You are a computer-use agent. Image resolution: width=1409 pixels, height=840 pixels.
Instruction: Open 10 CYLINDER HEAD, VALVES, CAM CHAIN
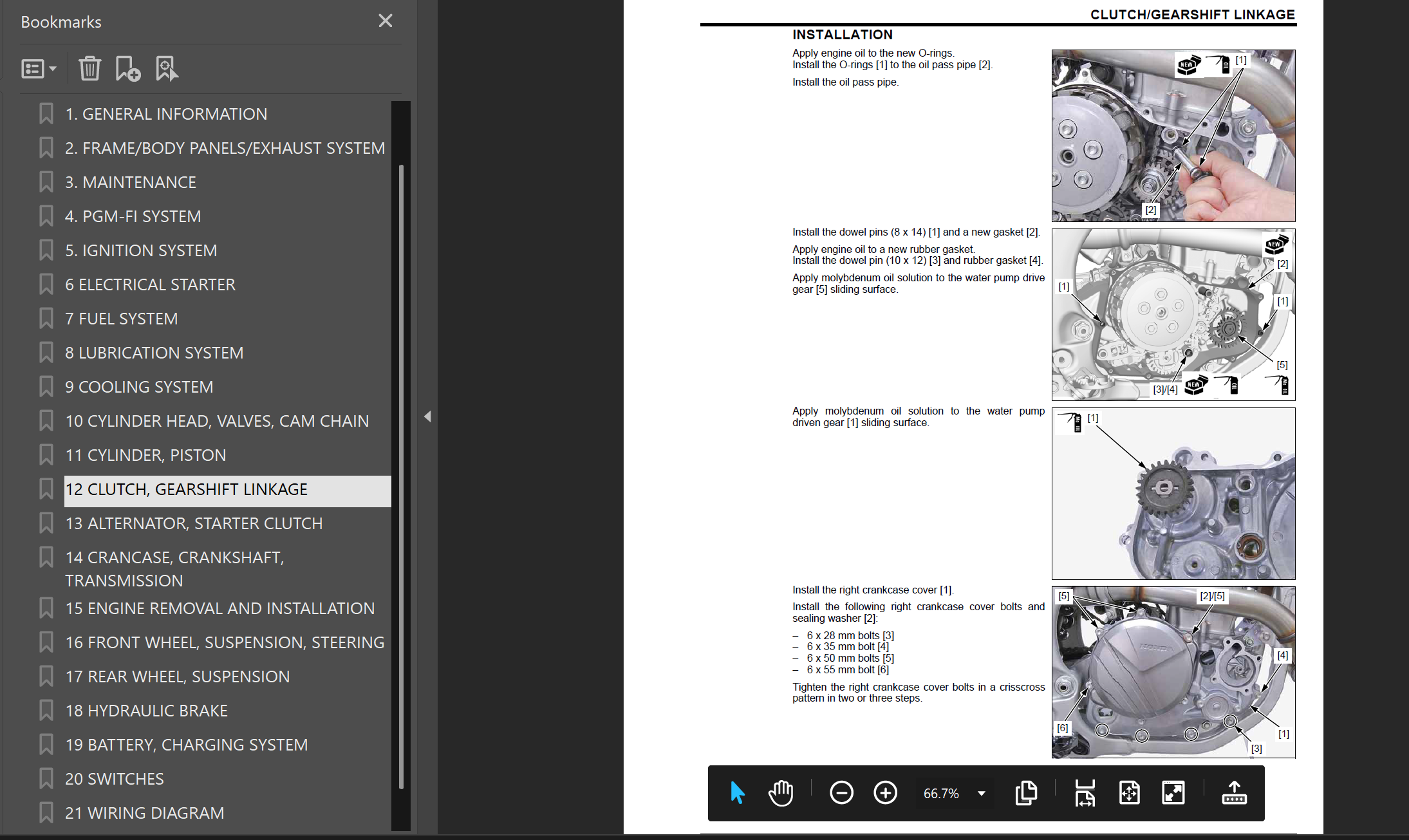tap(217, 421)
